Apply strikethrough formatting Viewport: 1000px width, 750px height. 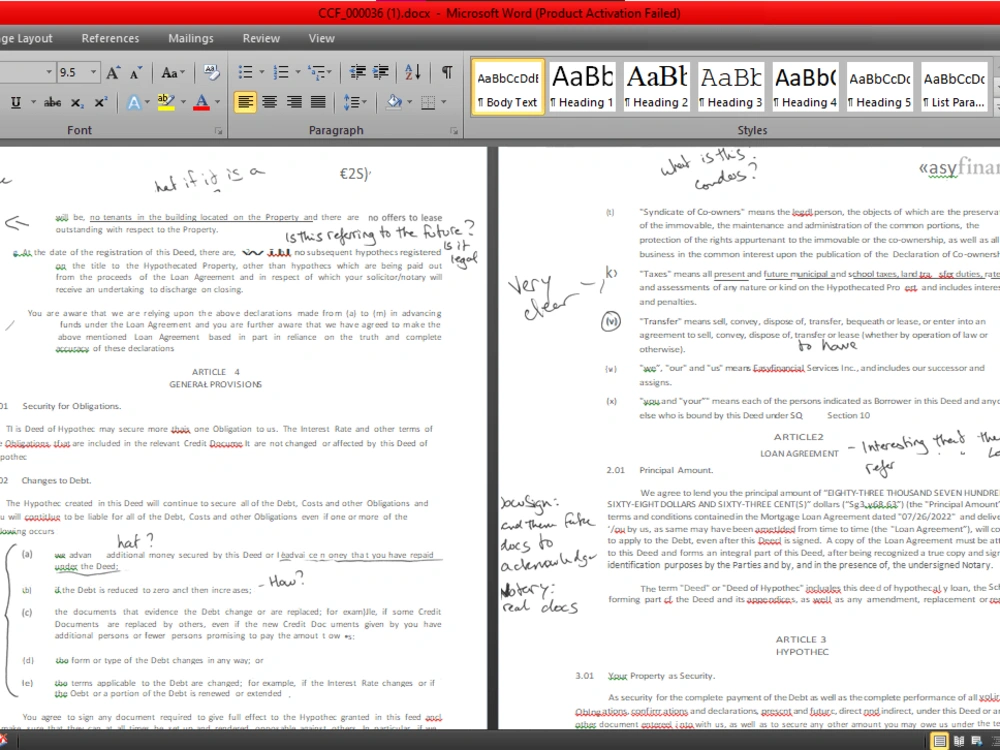tap(52, 102)
